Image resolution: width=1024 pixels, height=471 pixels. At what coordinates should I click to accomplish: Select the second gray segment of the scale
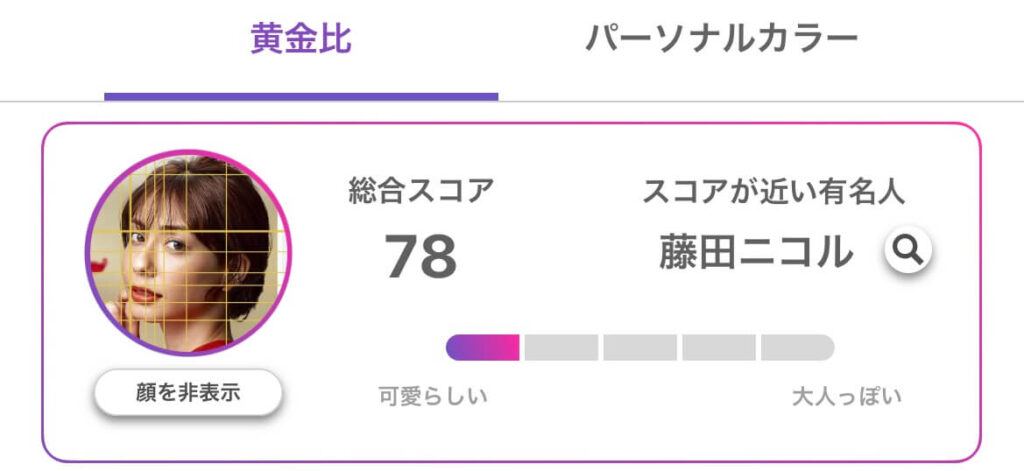click(x=561, y=348)
